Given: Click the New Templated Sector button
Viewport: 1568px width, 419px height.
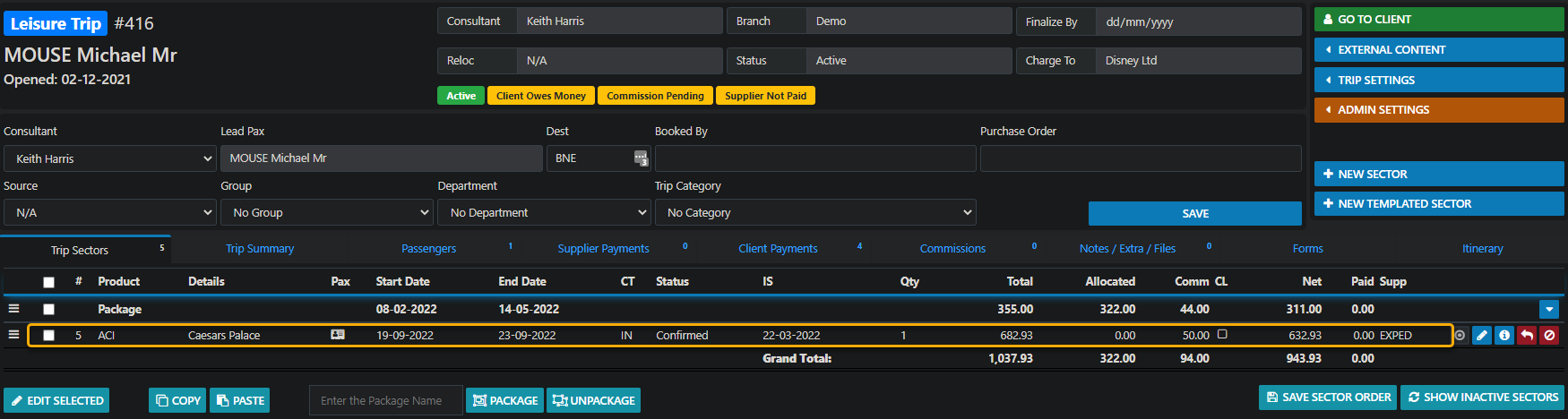Looking at the screenshot, I should click(x=1439, y=203).
